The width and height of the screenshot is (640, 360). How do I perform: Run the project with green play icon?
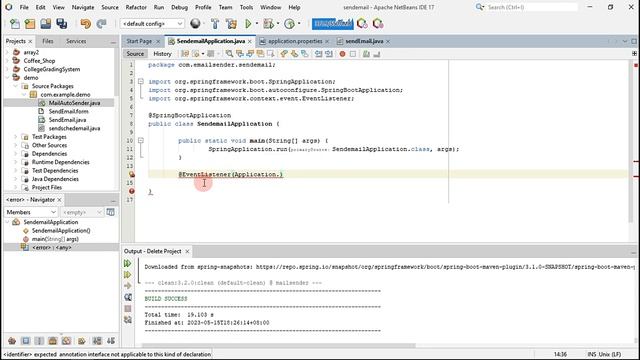pyautogui.click(x=248, y=24)
